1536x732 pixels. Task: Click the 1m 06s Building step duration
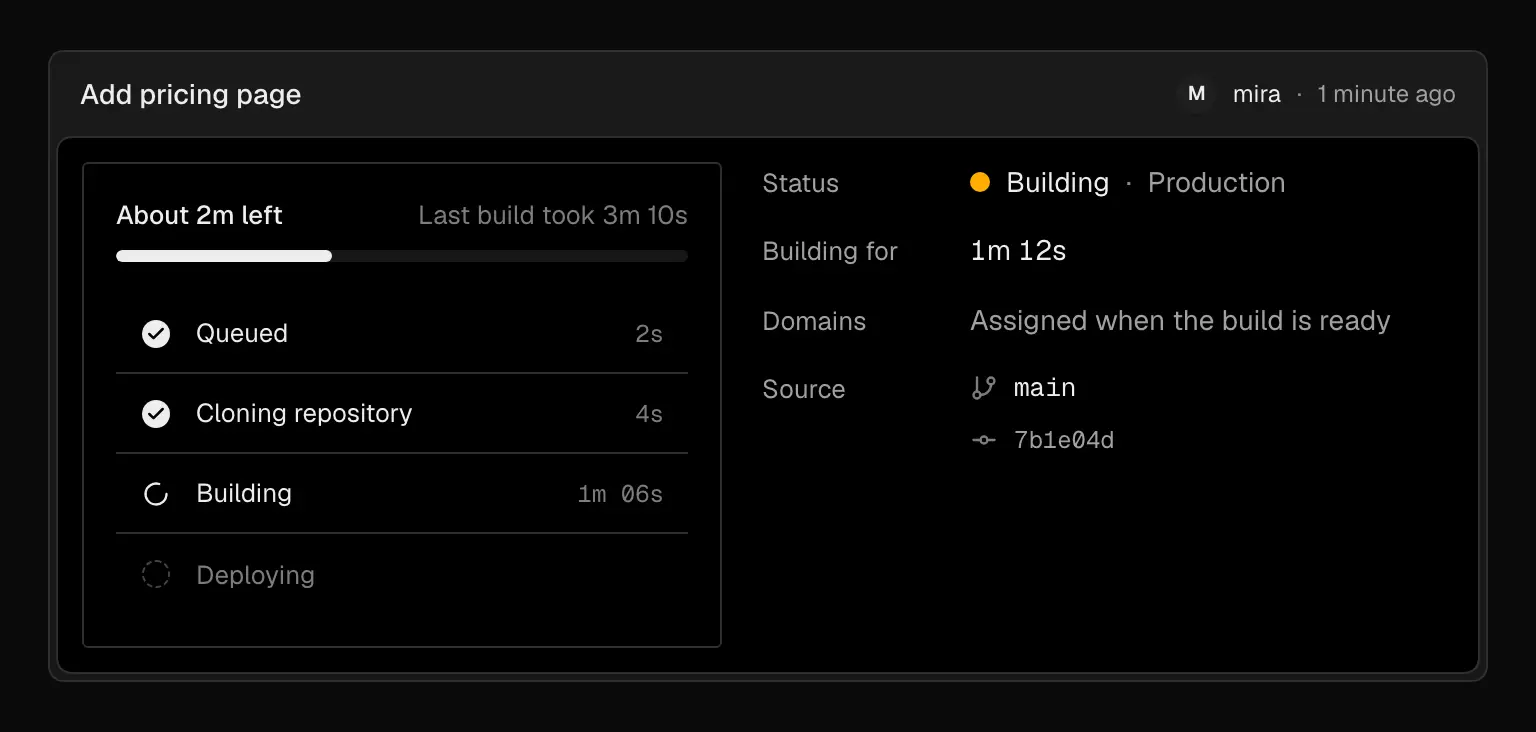[x=620, y=494]
